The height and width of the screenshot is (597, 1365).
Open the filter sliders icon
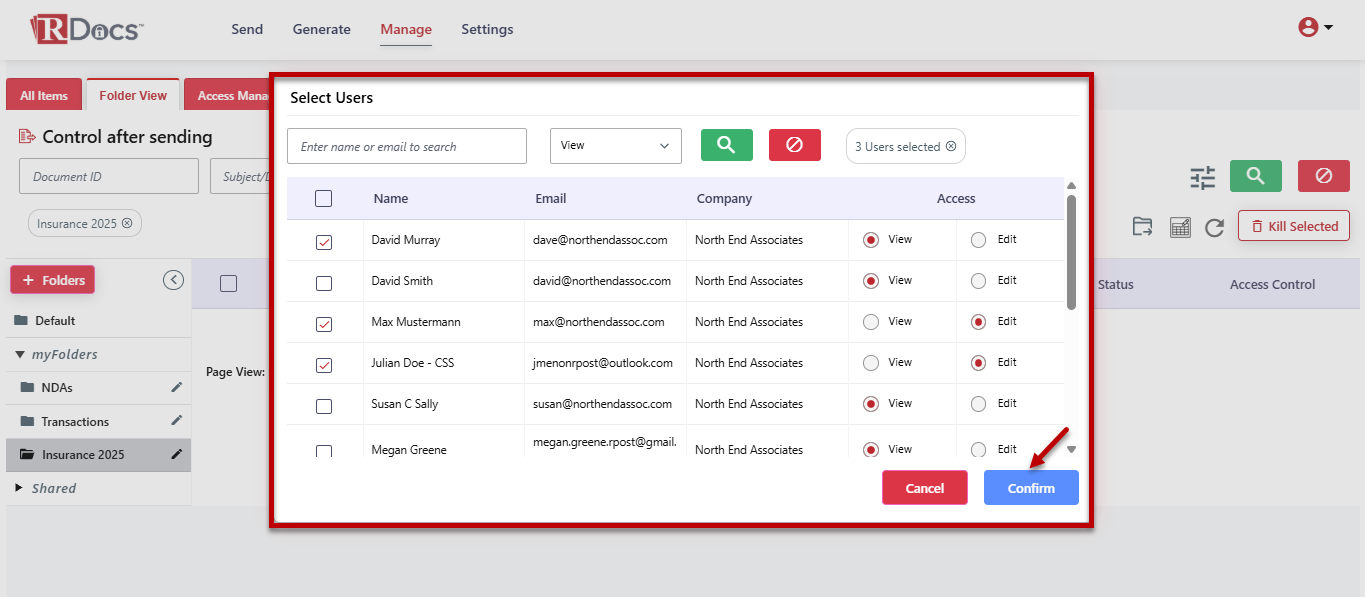point(1202,177)
